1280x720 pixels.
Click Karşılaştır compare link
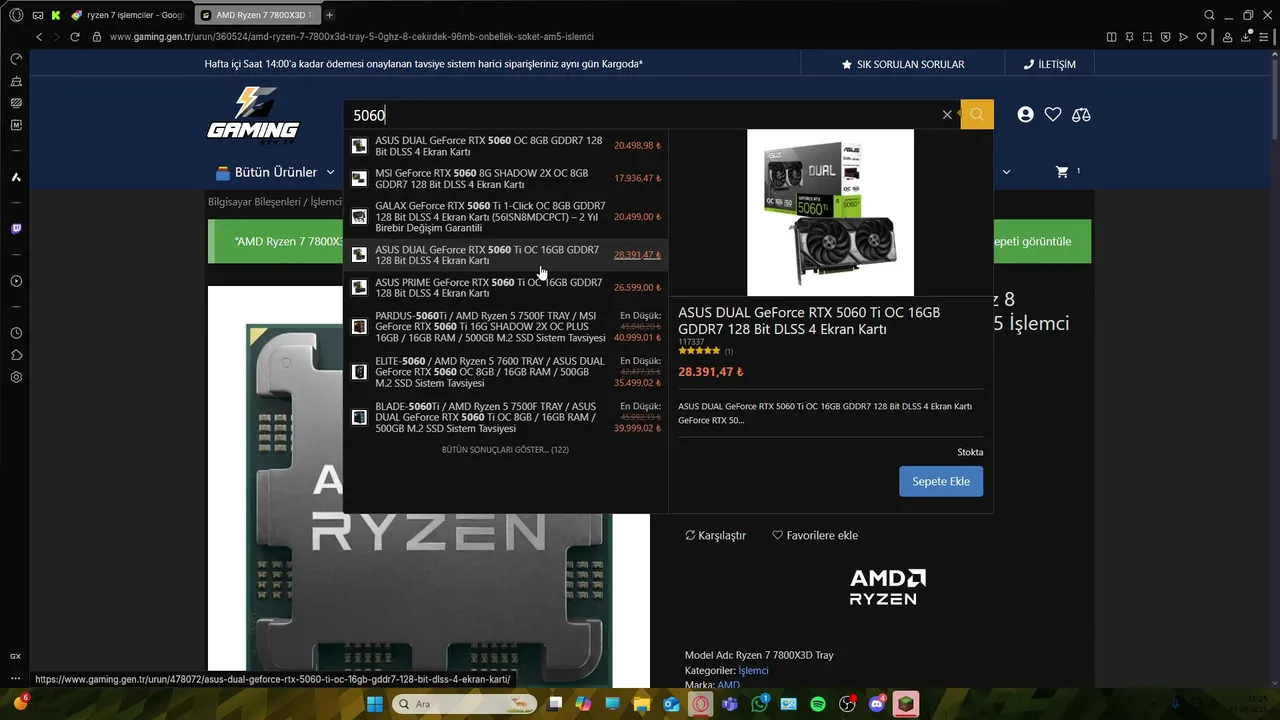coord(715,535)
